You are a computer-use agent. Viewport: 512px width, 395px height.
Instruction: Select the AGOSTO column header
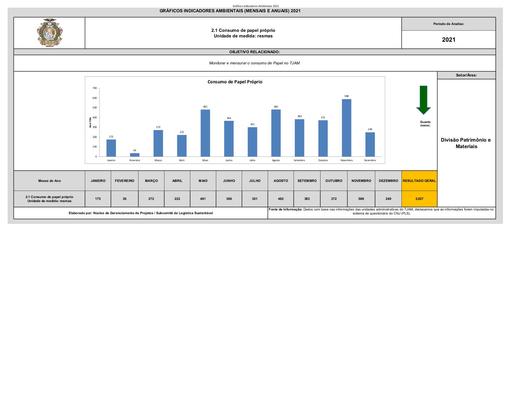coord(281,181)
